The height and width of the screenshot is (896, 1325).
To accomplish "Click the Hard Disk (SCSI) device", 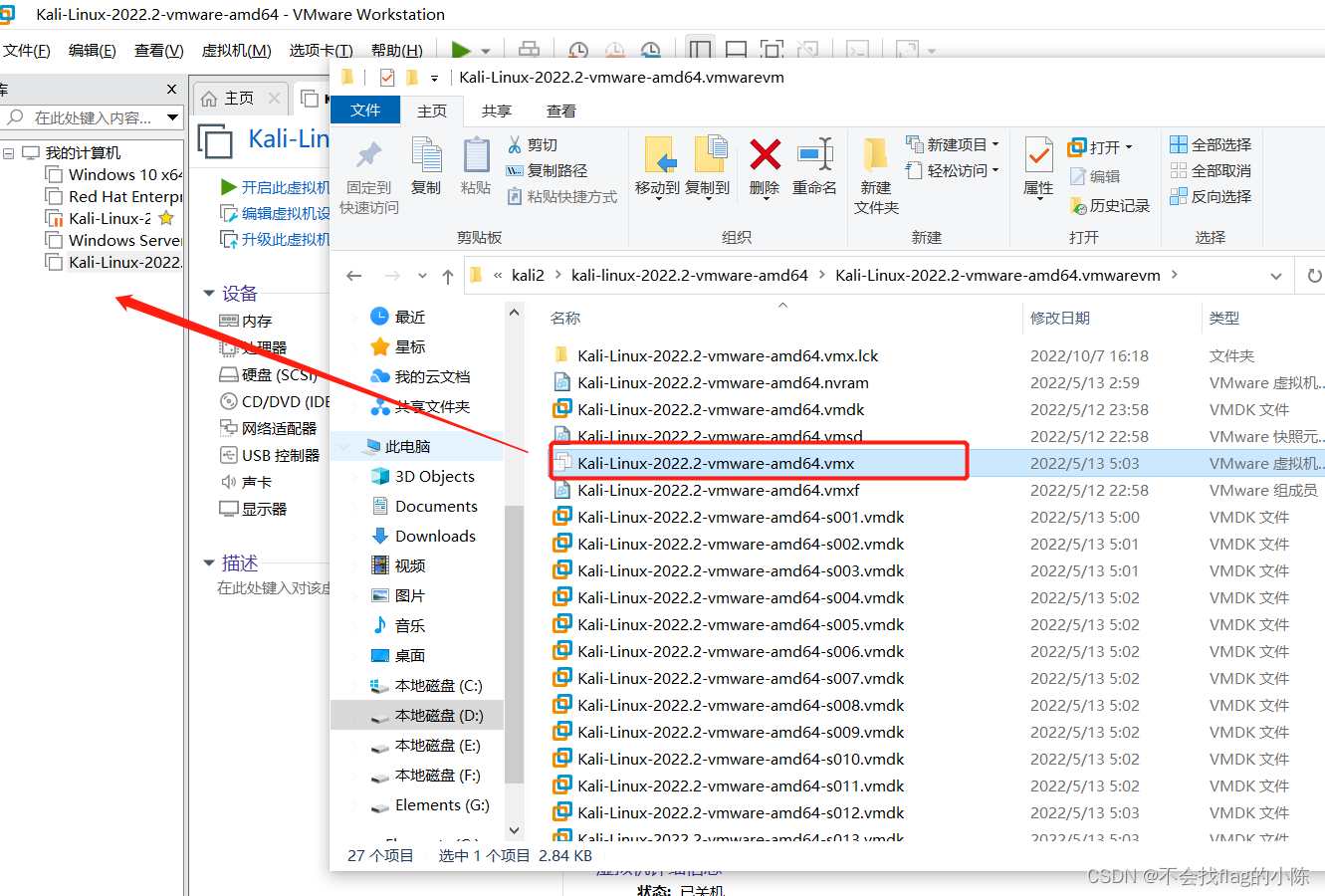I will [268, 375].
